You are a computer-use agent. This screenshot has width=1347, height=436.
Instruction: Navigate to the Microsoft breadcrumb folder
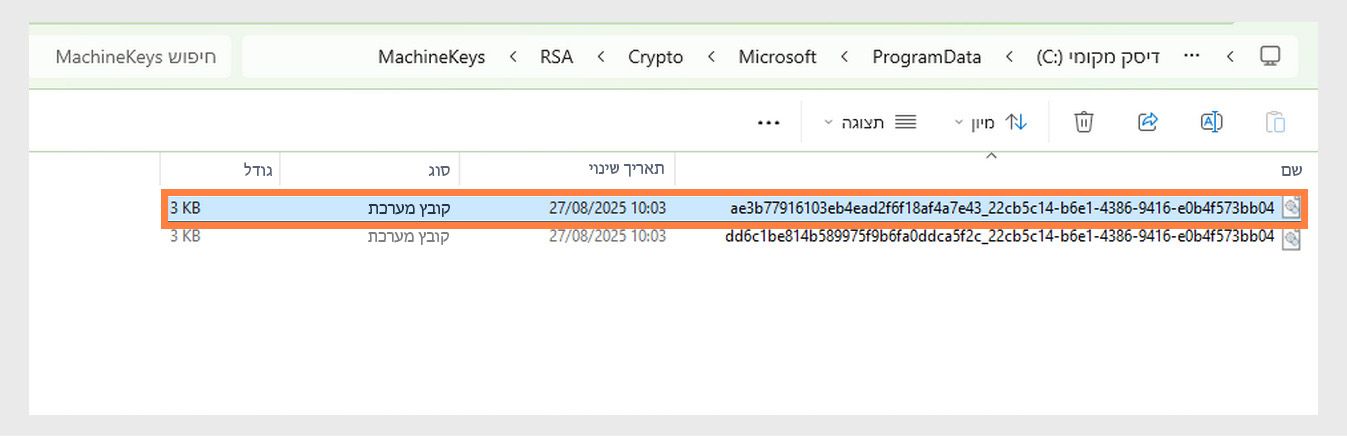click(x=777, y=57)
